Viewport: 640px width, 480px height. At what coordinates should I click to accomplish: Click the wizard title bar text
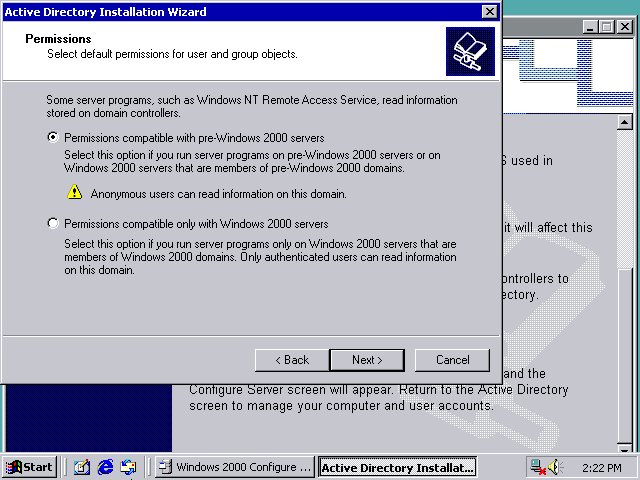coord(105,12)
